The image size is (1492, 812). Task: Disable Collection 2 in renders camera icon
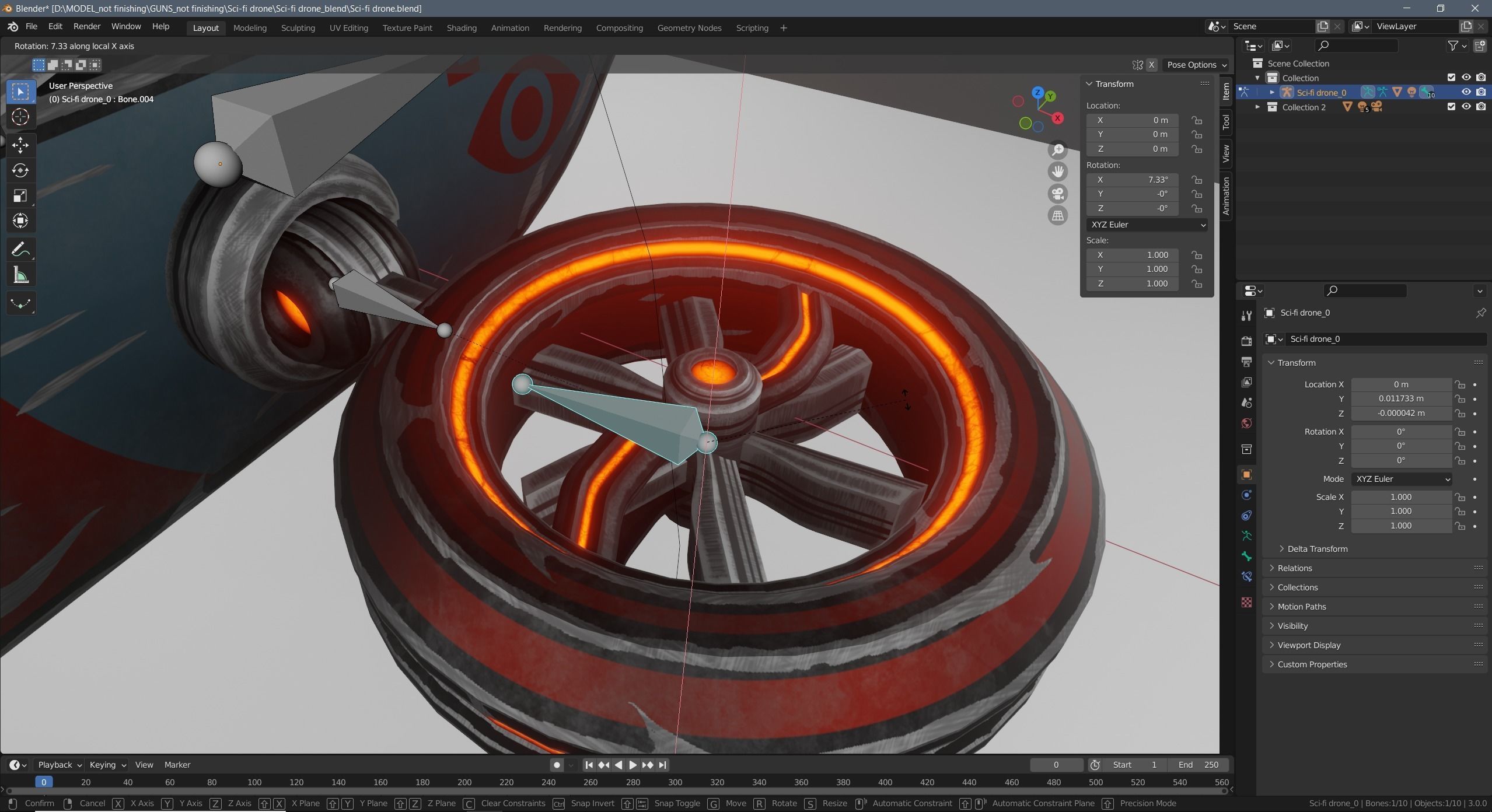pyautogui.click(x=1481, y=107)
